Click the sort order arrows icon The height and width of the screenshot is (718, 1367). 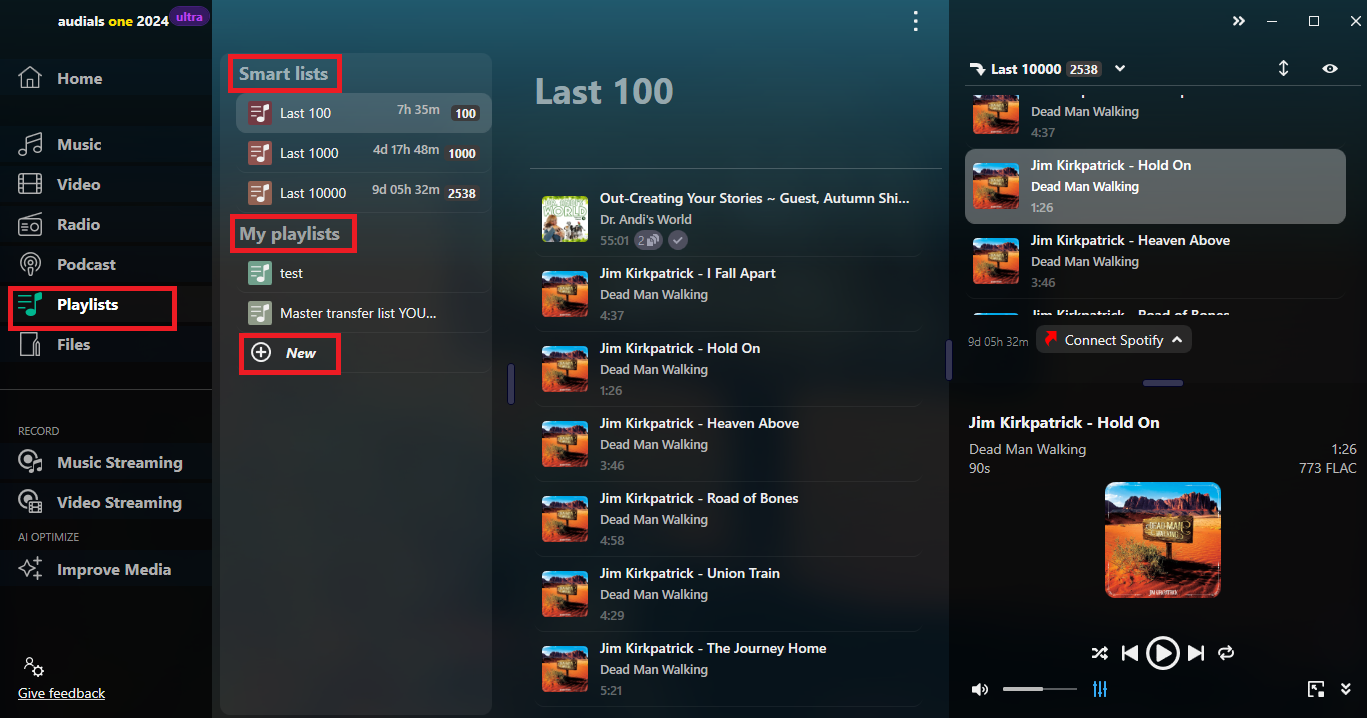(1283, 69)
